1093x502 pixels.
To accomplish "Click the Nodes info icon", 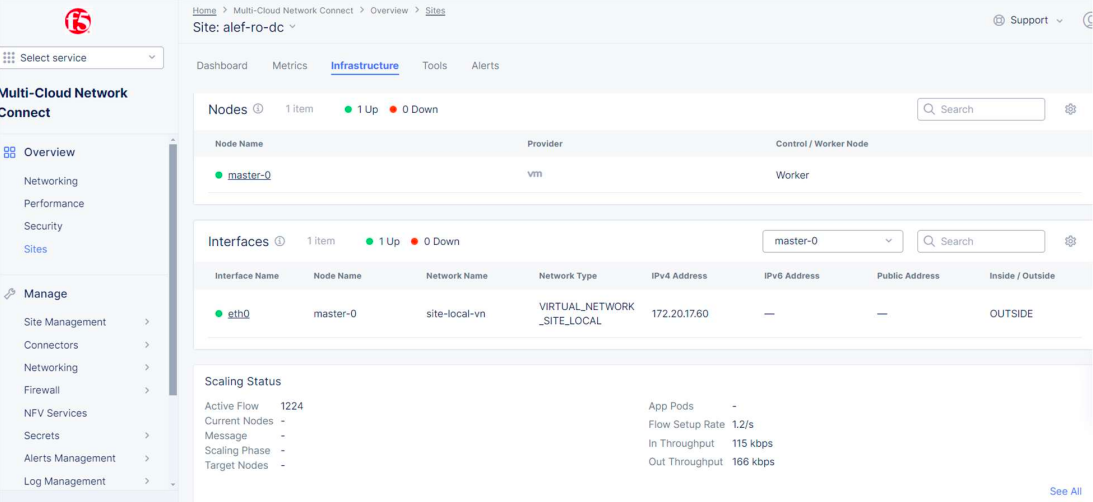I will click(258, 109).
